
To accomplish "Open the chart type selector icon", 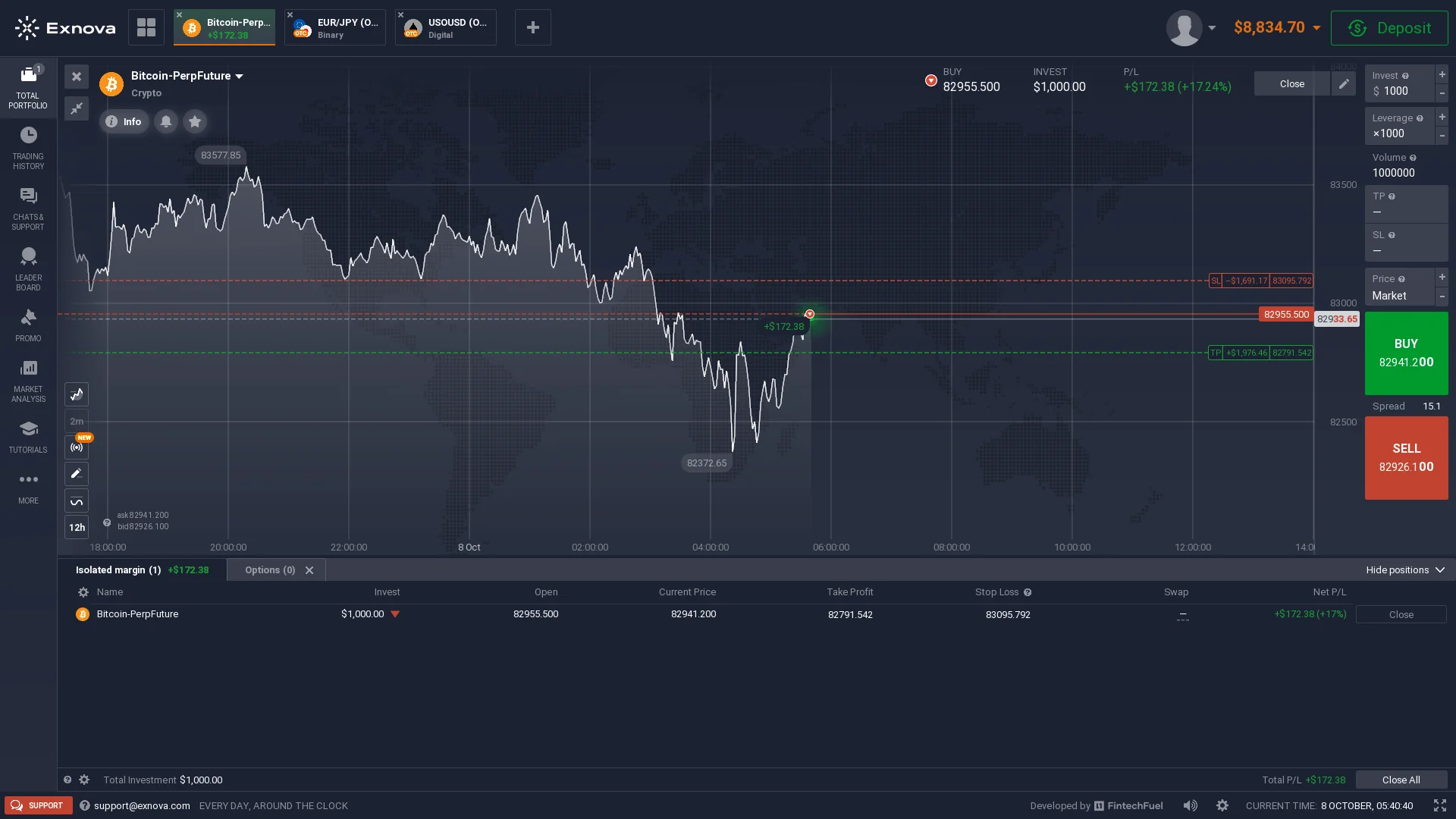I will 77,394.
